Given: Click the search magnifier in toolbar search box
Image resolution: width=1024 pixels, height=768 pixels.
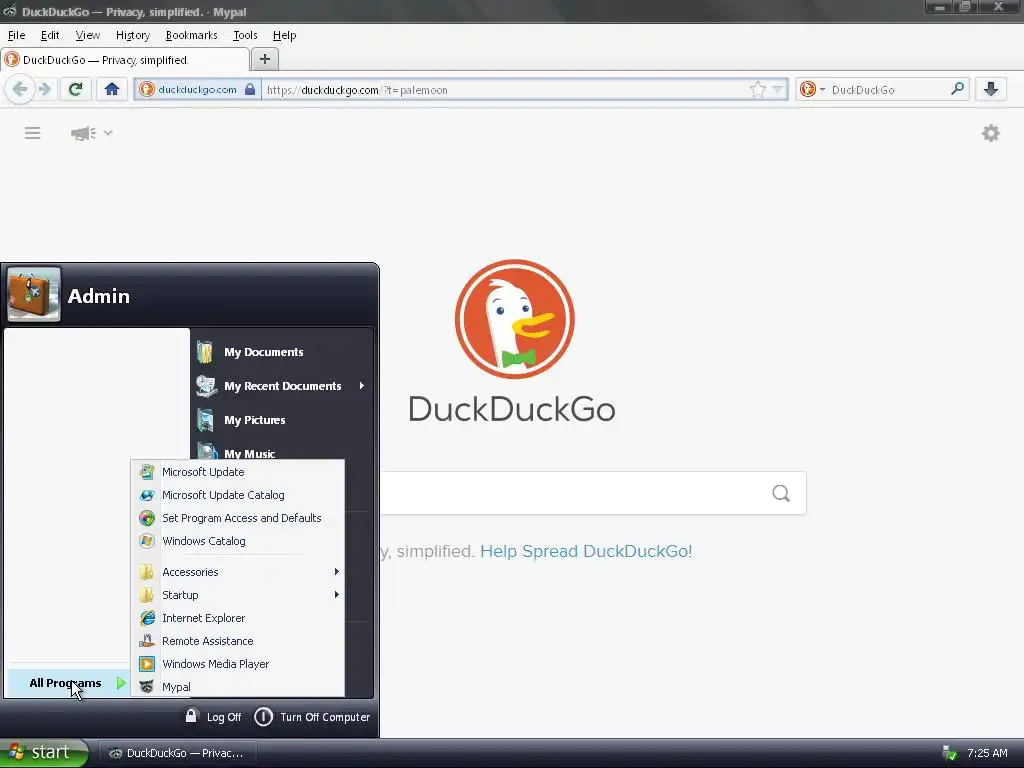Looking at the screenshot, I should (x=957, y=89).
